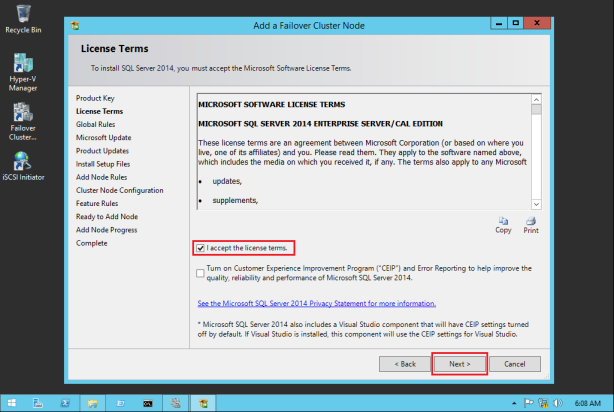
Task: Open the volume speaker tray icon
Action: coord(558,403)
